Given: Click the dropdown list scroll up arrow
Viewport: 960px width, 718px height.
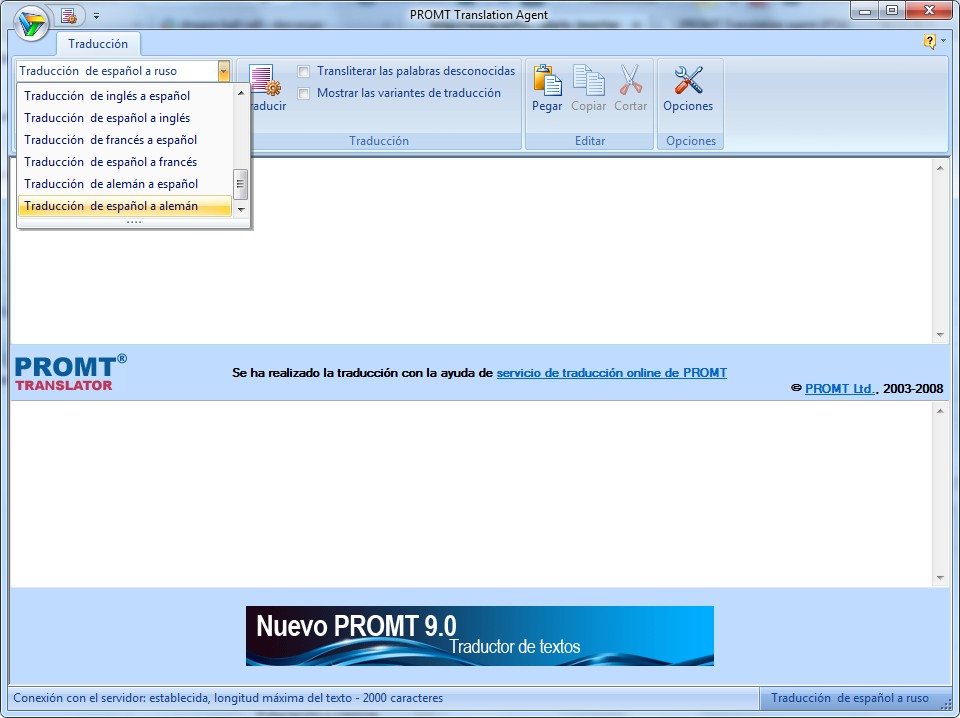Looking at the screenshot, I should point(241,93).
